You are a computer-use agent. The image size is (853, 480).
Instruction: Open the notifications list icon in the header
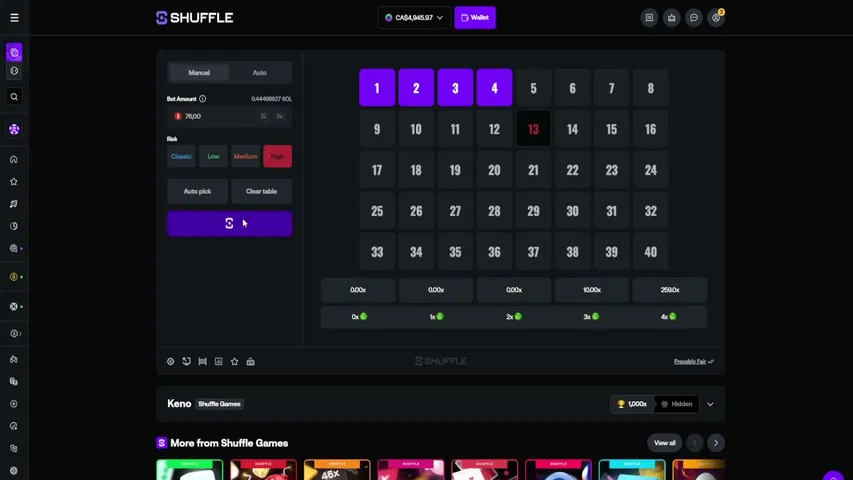pos(649,18)
